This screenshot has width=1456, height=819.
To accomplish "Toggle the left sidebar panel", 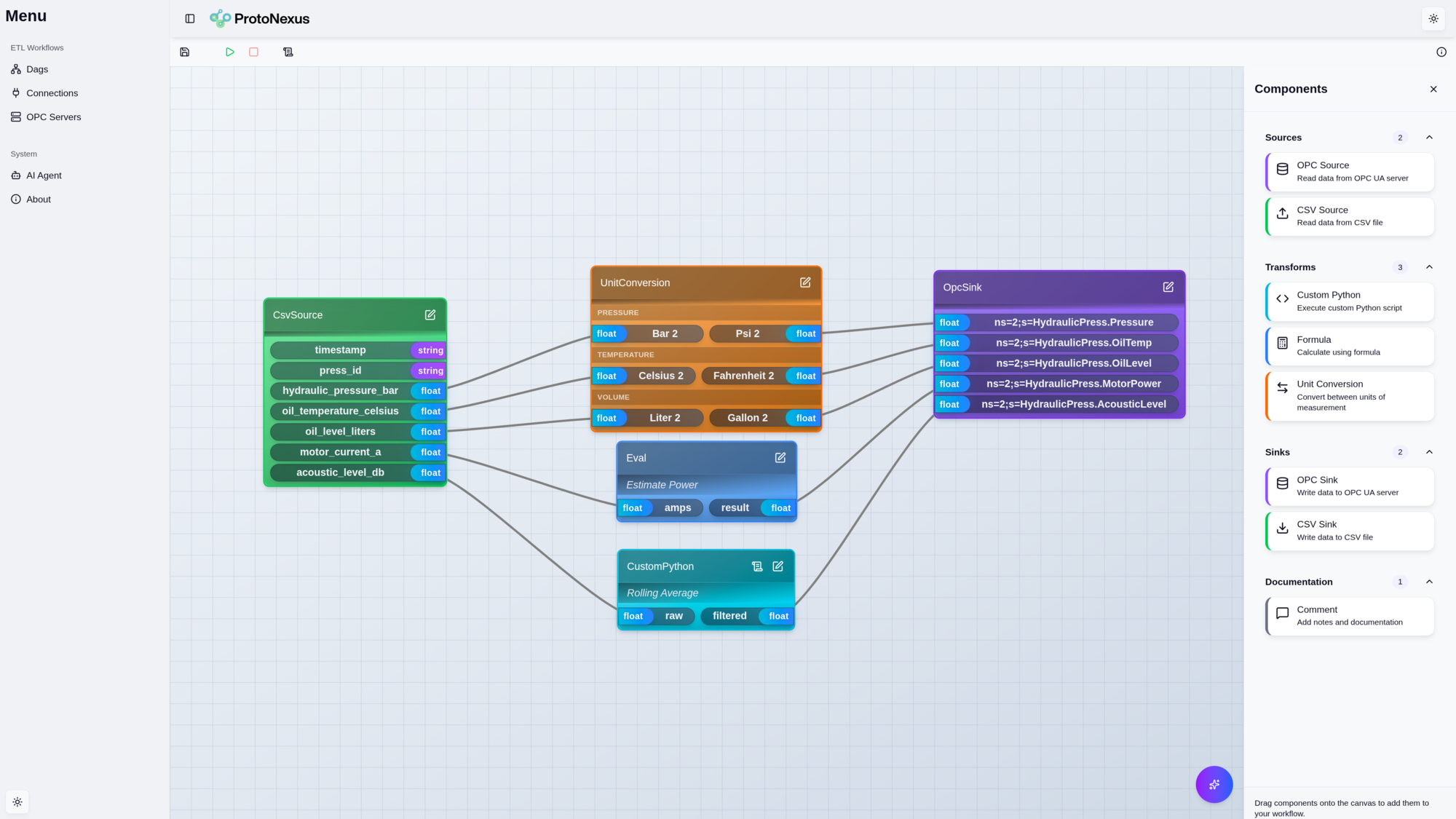I will [x=189, y=18].
